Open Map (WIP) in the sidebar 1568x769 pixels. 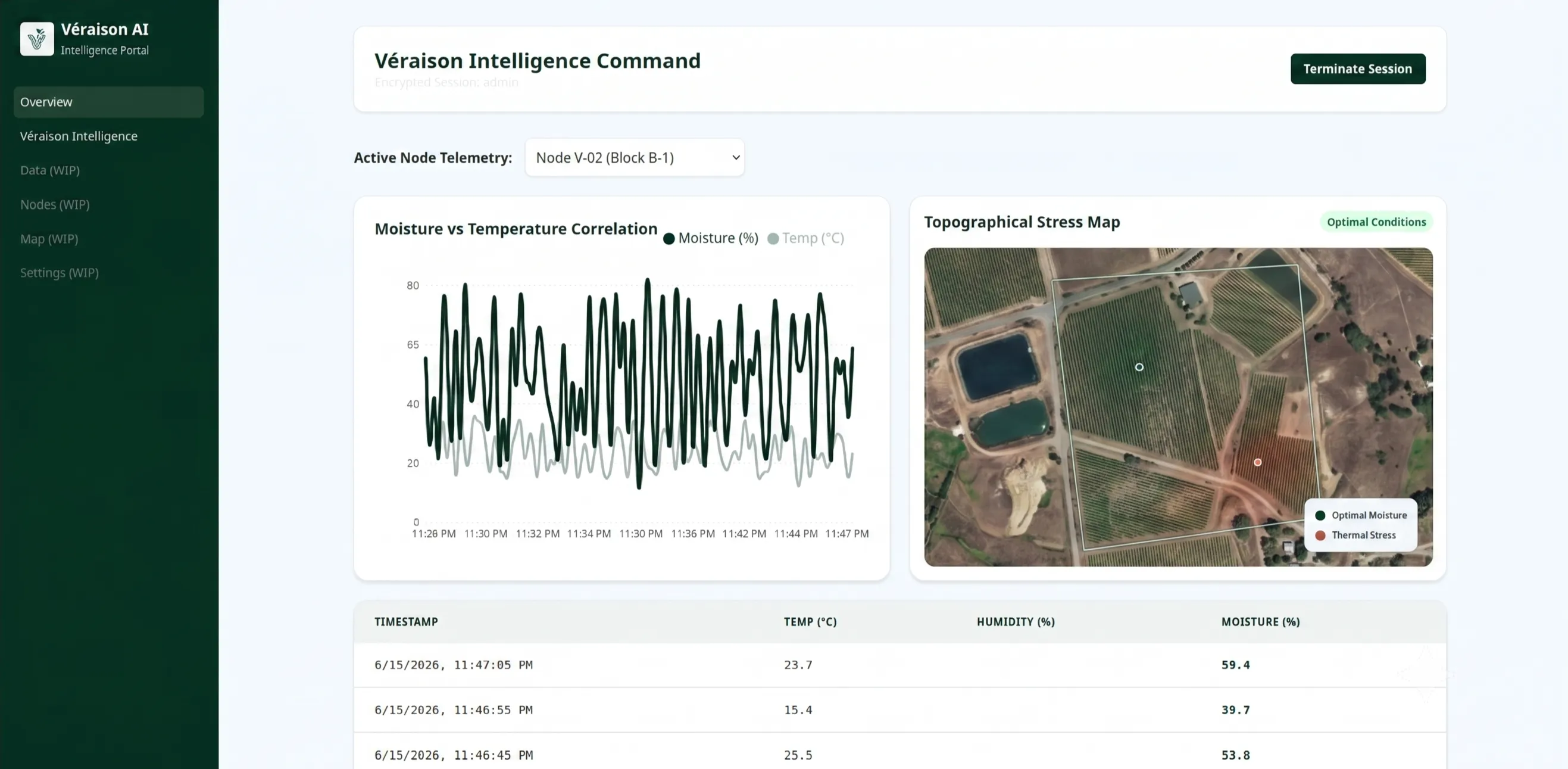49,239
